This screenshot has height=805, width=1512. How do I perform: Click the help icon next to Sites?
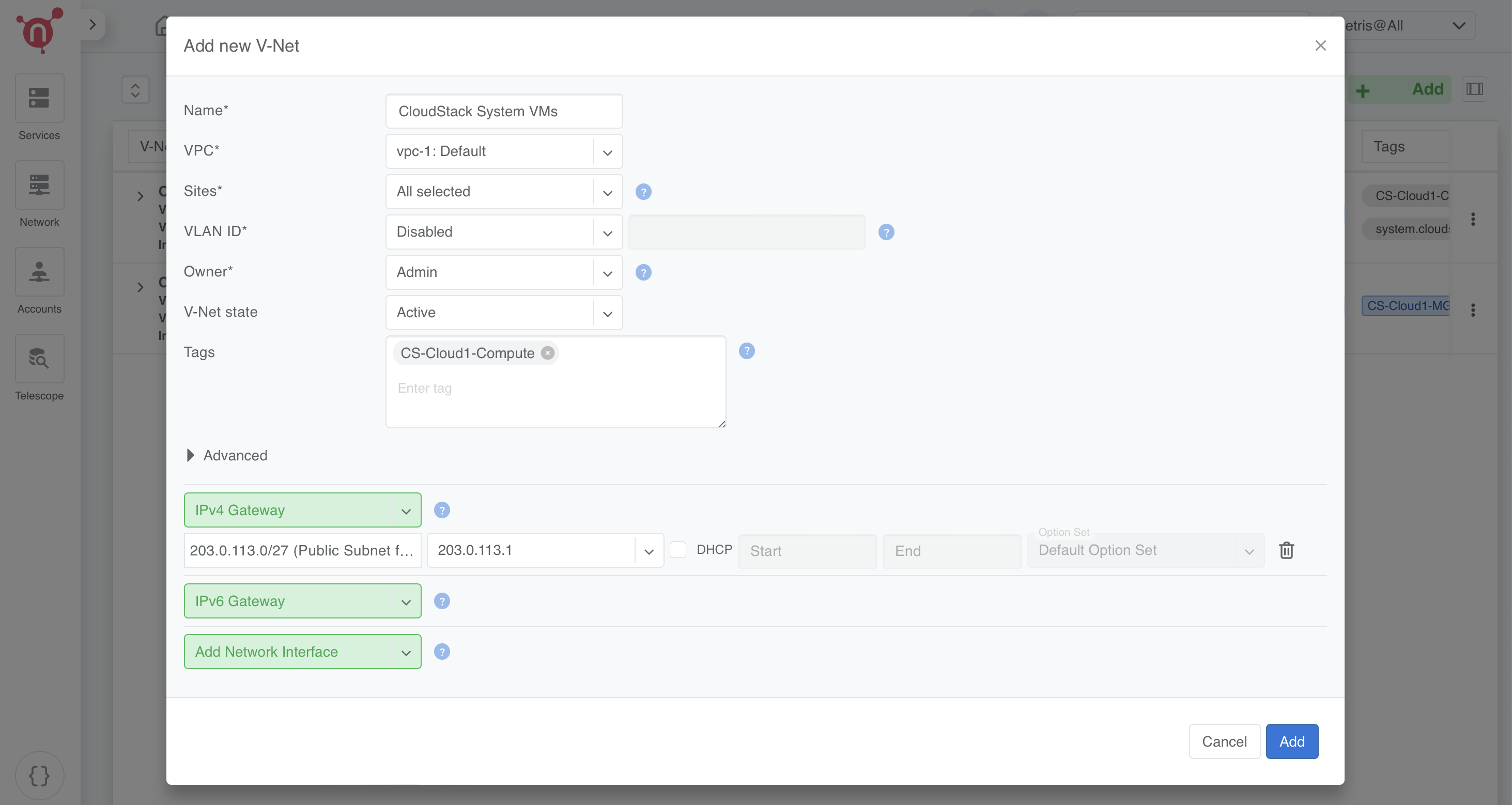pos(643,192)
